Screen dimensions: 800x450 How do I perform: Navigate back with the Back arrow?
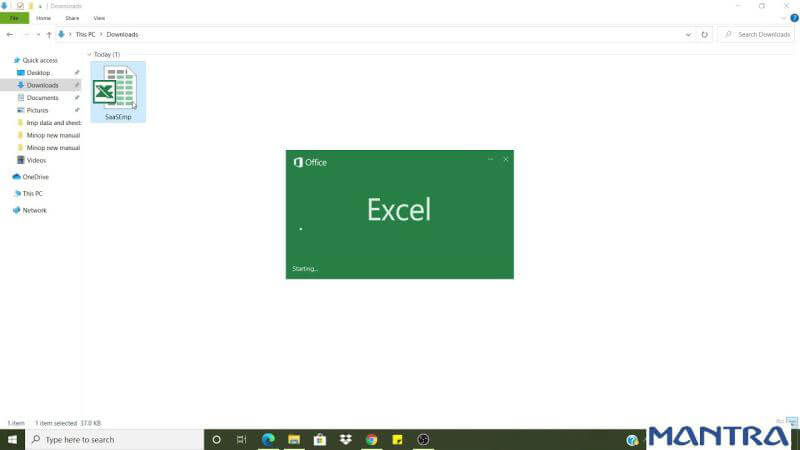pyautogui.click(x=10, y=34)
